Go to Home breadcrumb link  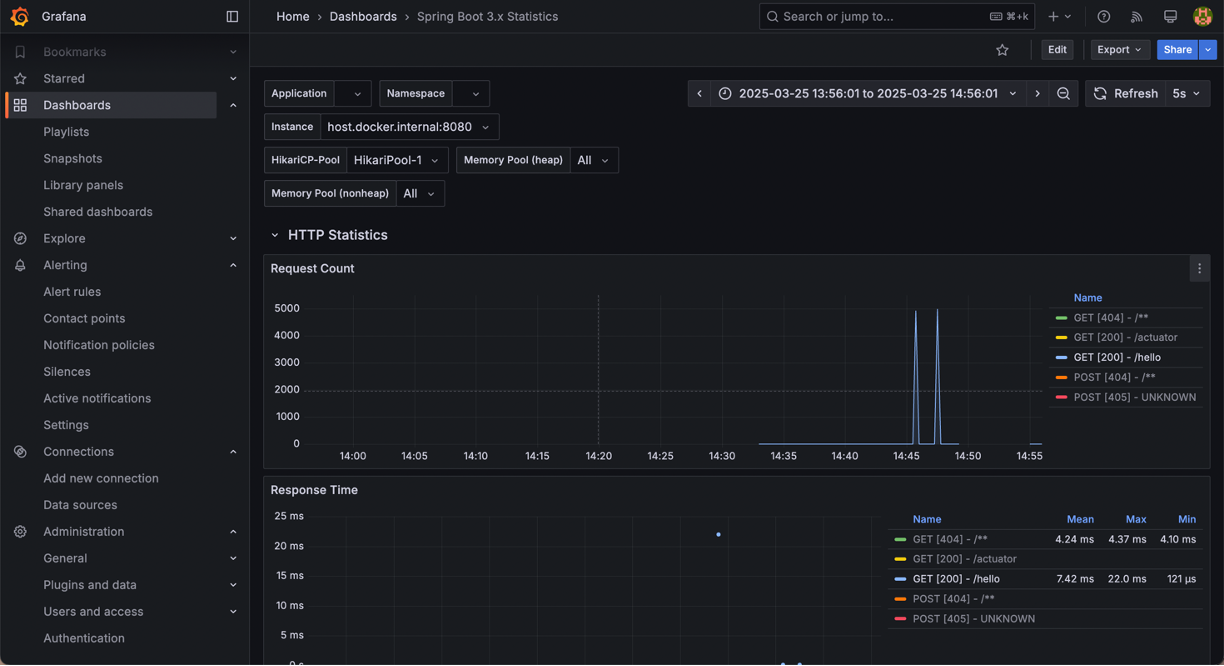[x=293, y=16]
